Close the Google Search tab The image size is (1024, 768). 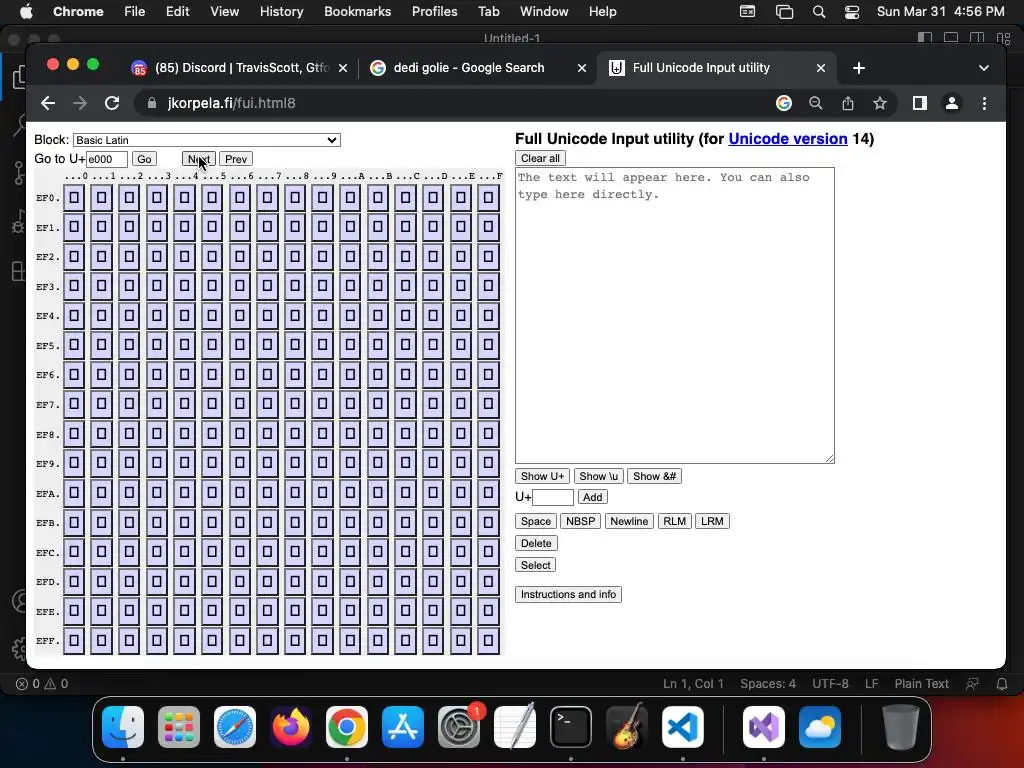(x=582, y=68)
